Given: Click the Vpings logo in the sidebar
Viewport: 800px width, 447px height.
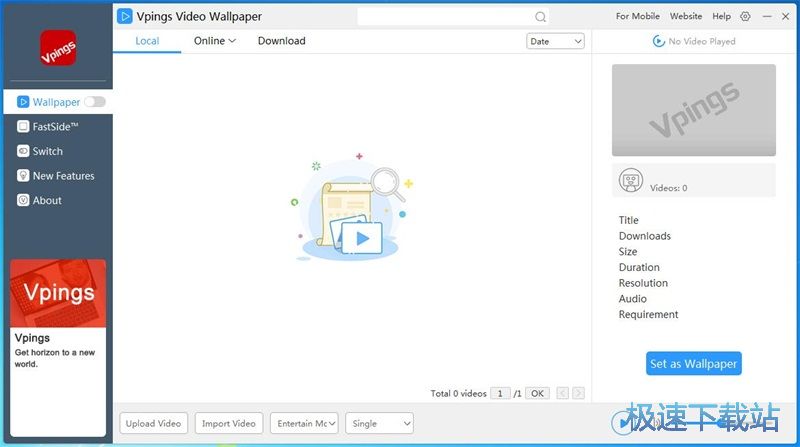Looking at the screenshot, I should 57,48.
